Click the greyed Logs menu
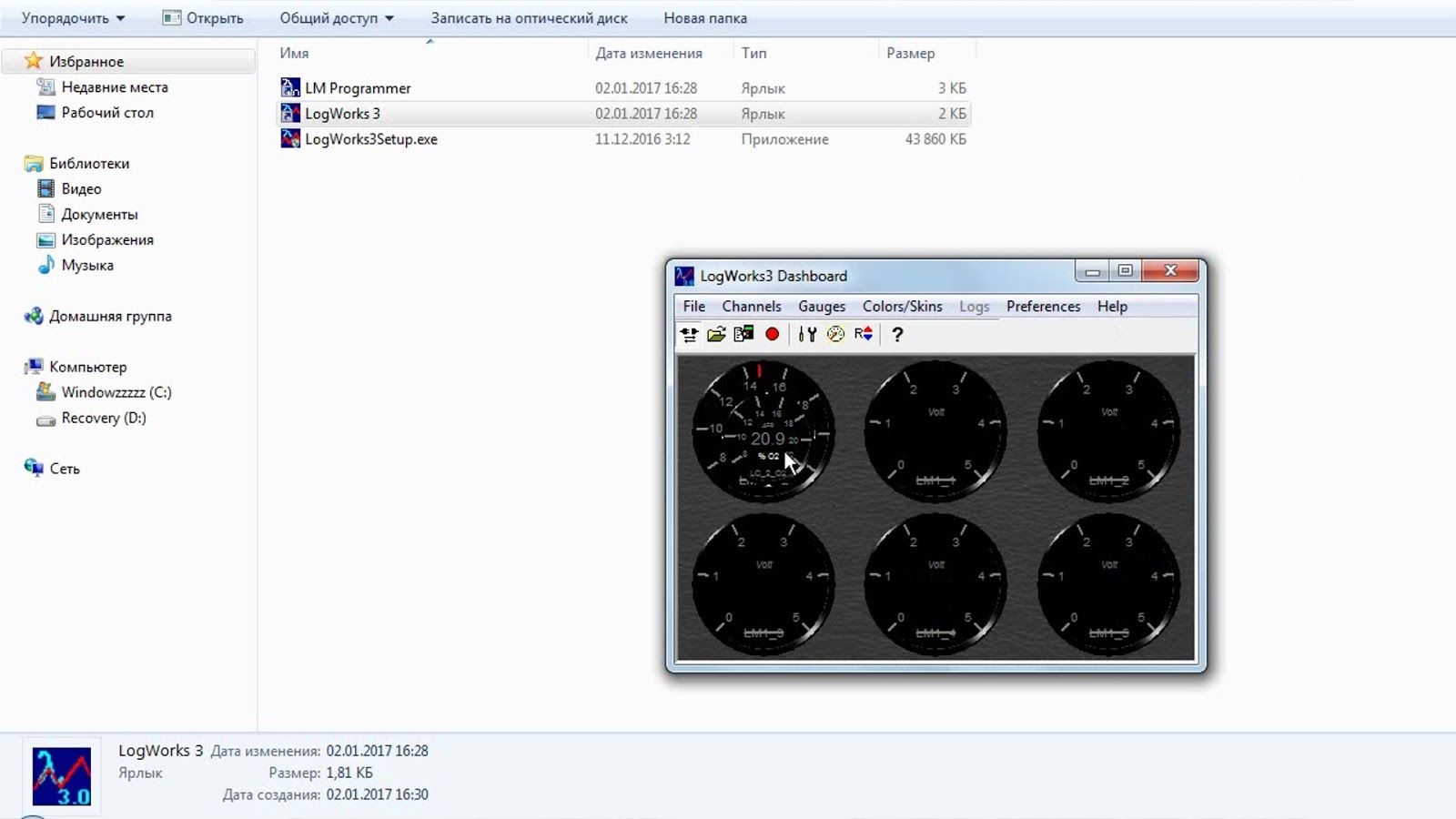1456x819 pixels. (974, 307)
